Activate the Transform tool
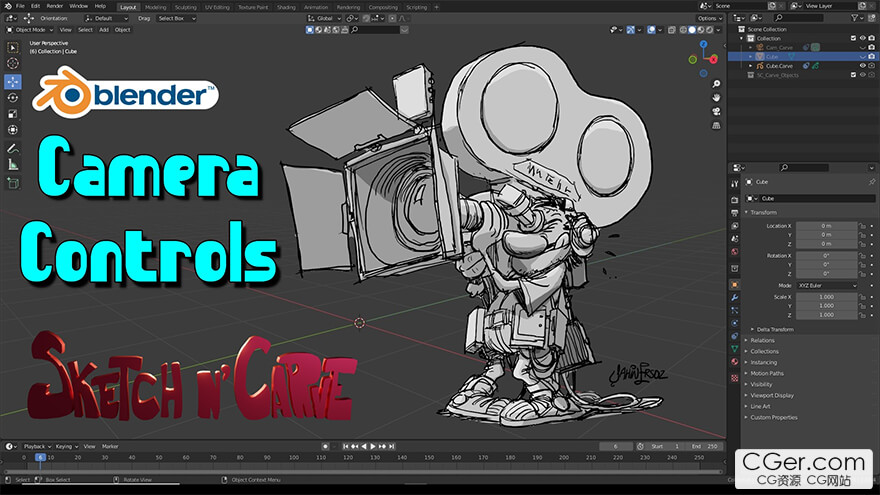Screen dimensions: 880x495 [x=13, y=130]
